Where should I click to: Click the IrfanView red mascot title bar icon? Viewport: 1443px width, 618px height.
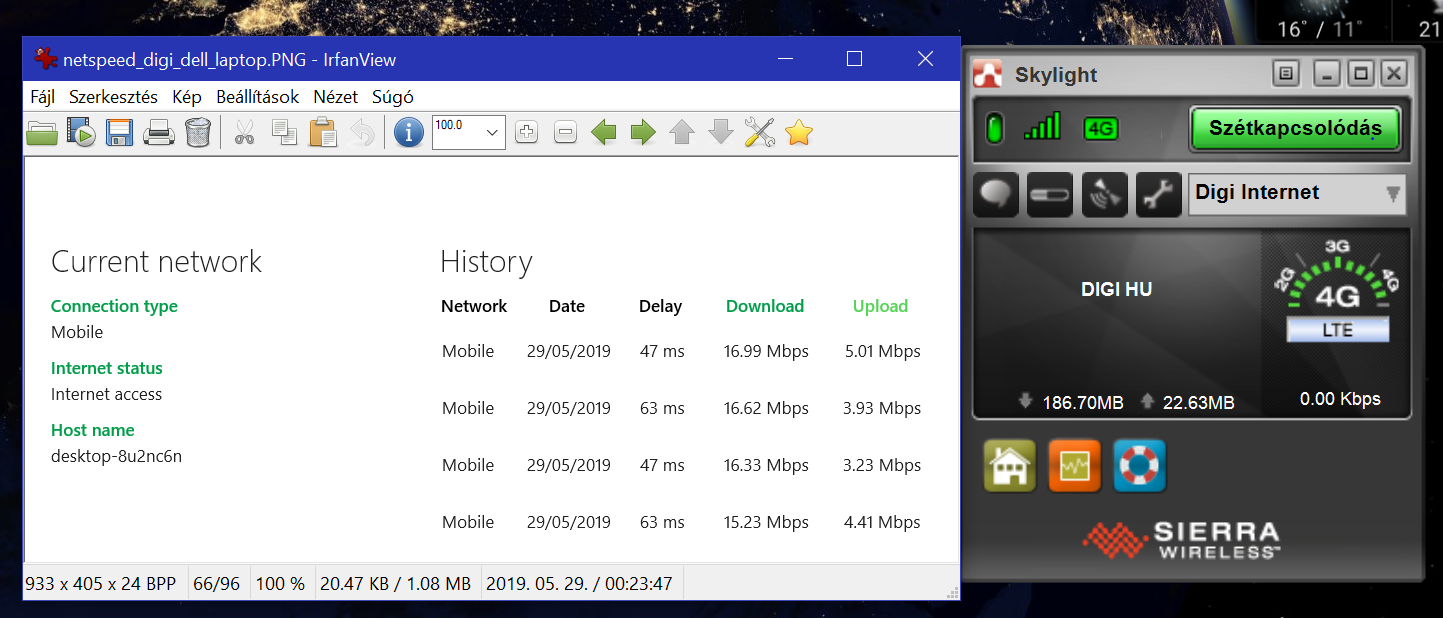[x=45, y=59]
